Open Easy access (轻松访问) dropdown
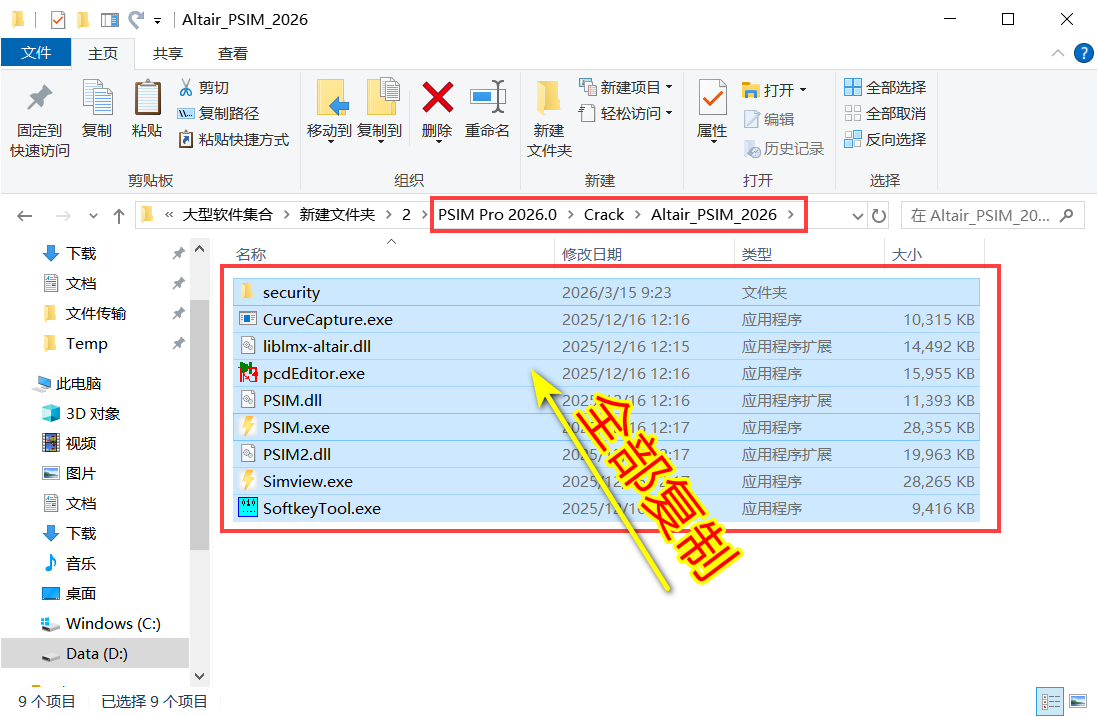Image resolution: width=1098 pixels, height=717 pixels. 625,113
